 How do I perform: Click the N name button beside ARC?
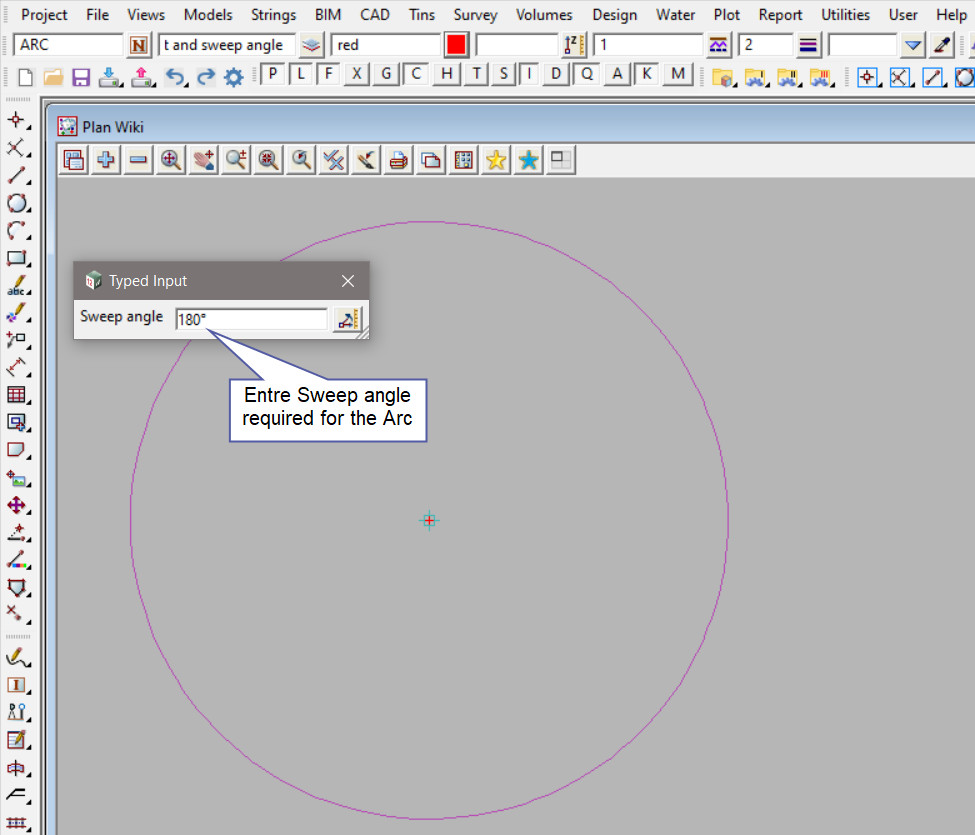pyautogui.click(x=139, y=45)
